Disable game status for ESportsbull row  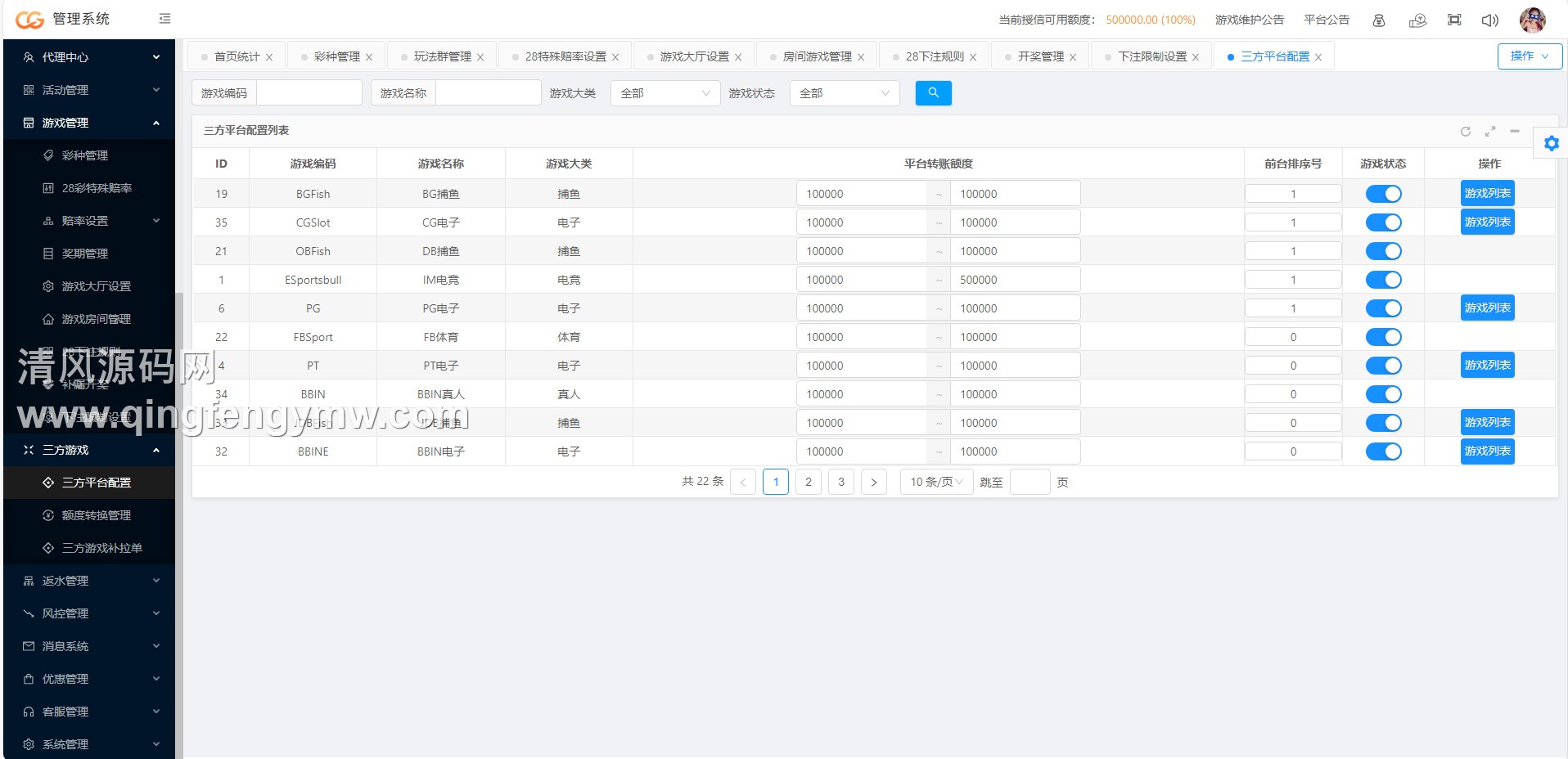tap(1383, 280)
